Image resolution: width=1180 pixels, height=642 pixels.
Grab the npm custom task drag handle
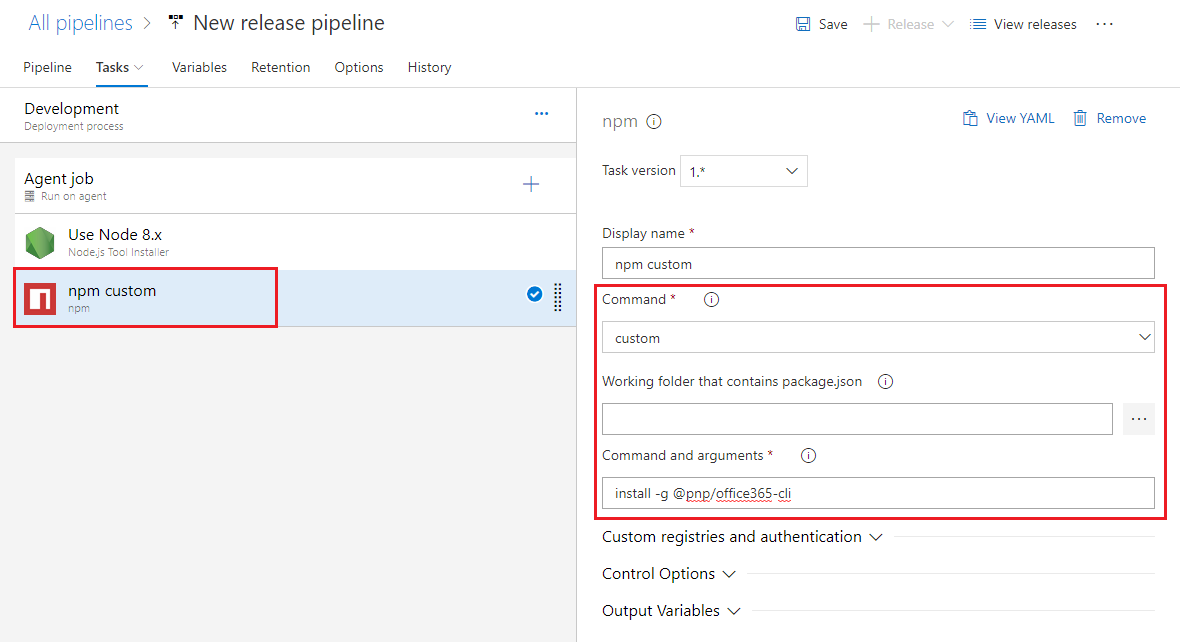[558, 297]
